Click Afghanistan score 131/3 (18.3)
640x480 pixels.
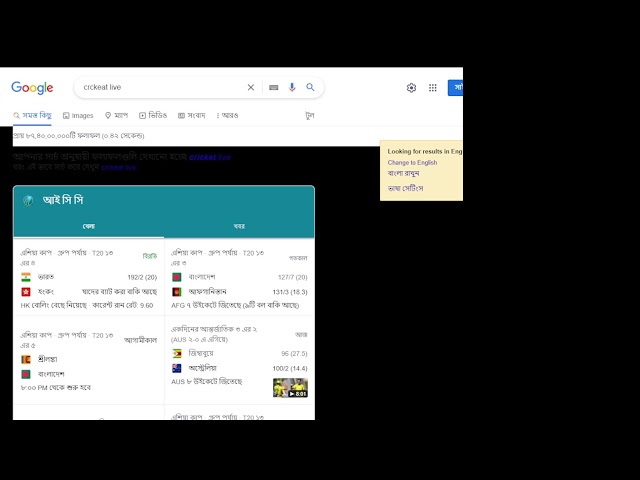pos(290,292)
